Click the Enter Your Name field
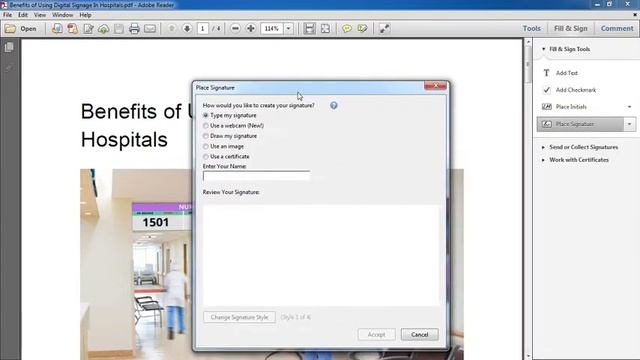This screenshot has height=360, width=640. [256, 176]
